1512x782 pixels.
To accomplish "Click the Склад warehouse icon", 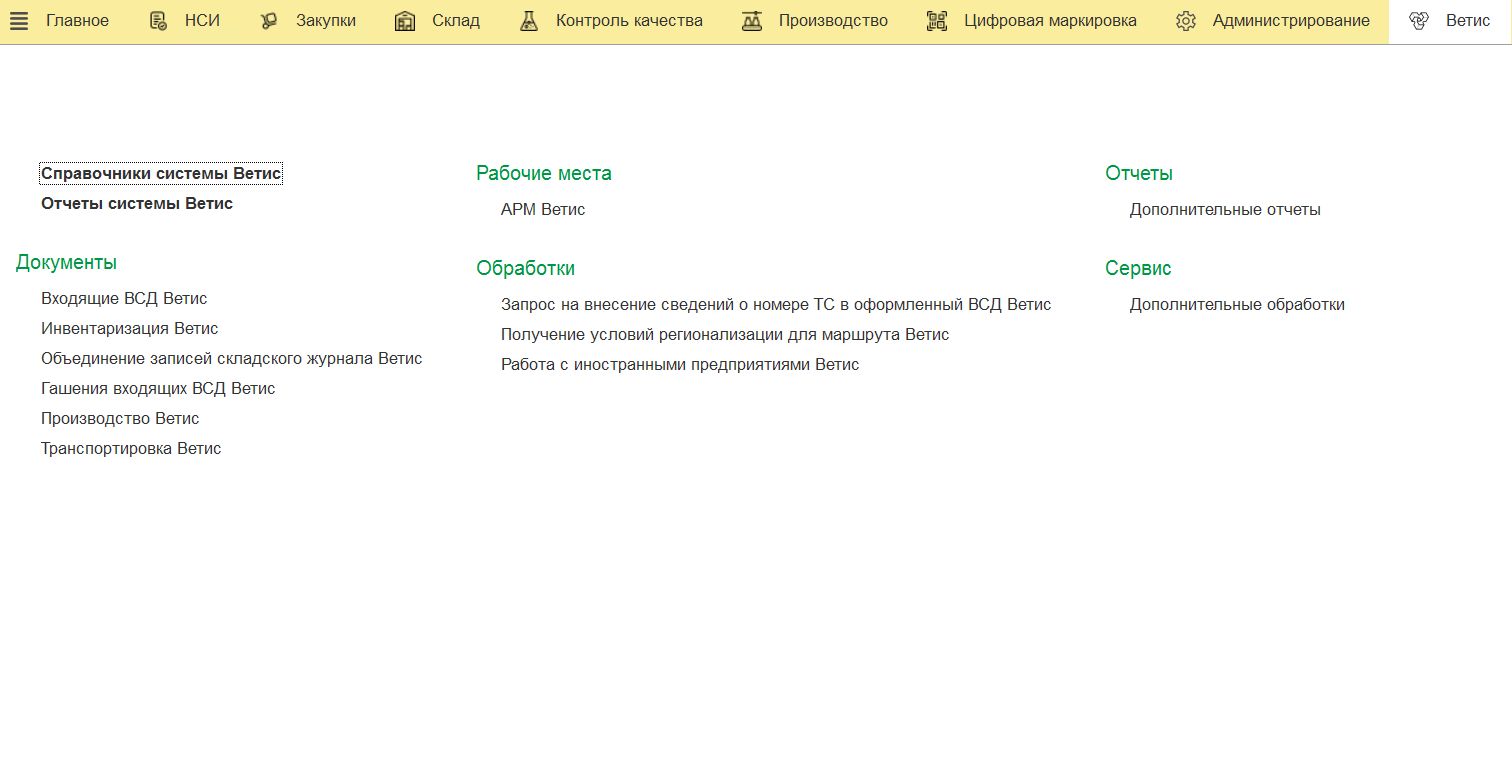I will [405, 21].
